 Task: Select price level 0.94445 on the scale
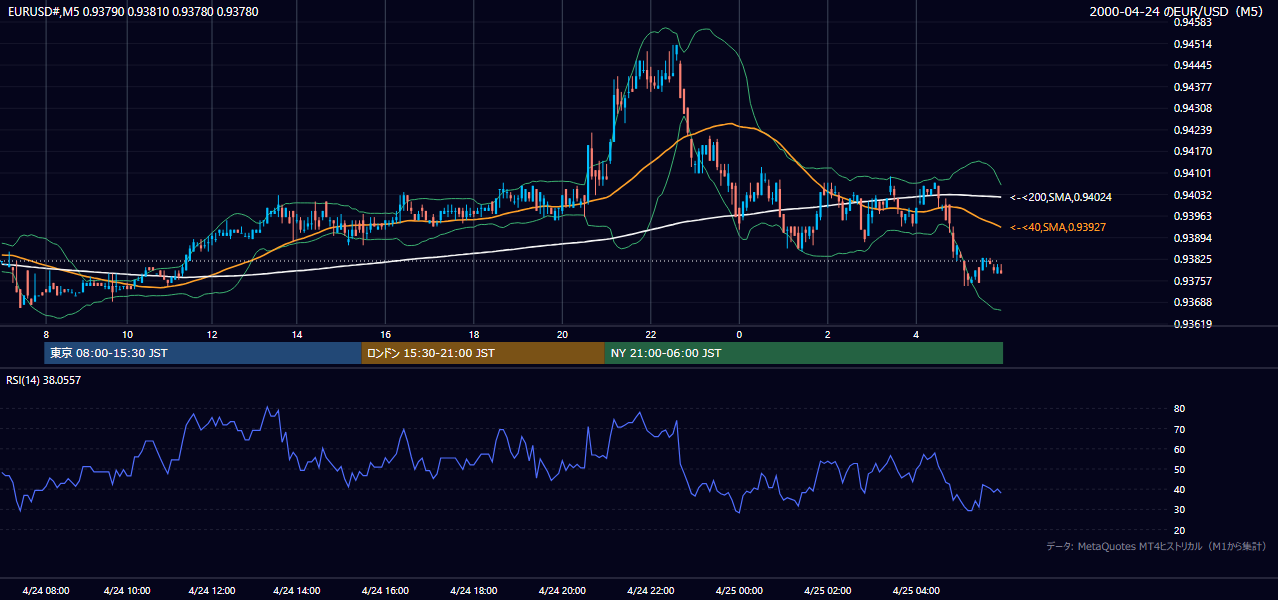(x=1193, y=65)
